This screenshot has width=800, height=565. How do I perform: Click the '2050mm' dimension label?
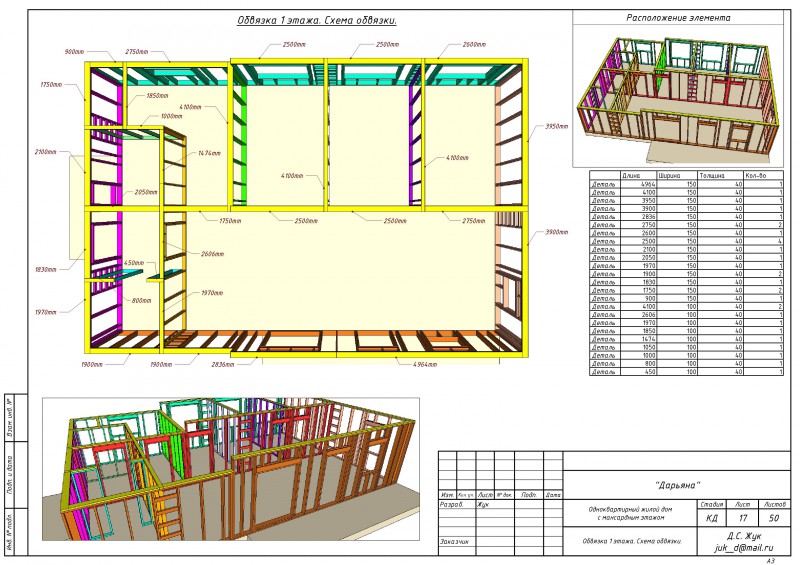click(146, 192)
